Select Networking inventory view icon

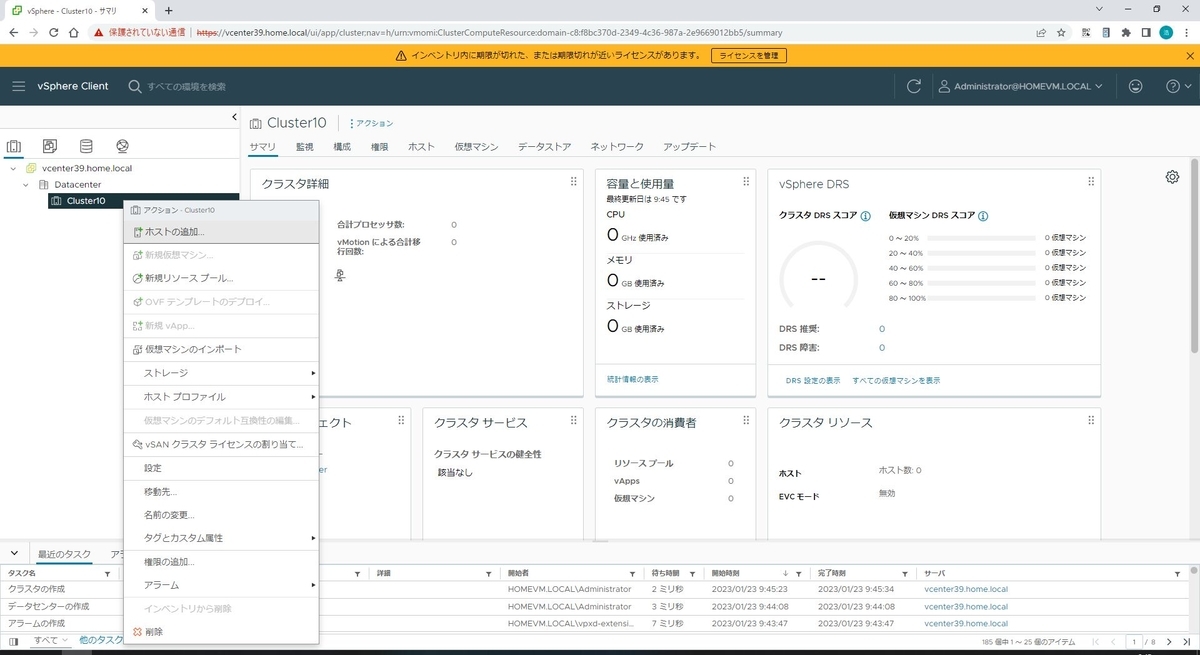point(122,146)
